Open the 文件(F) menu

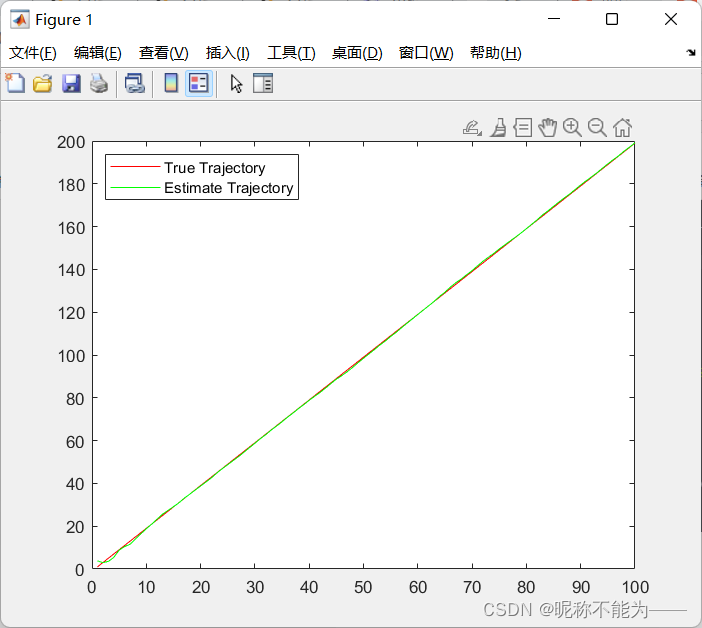tap(33, 53)
